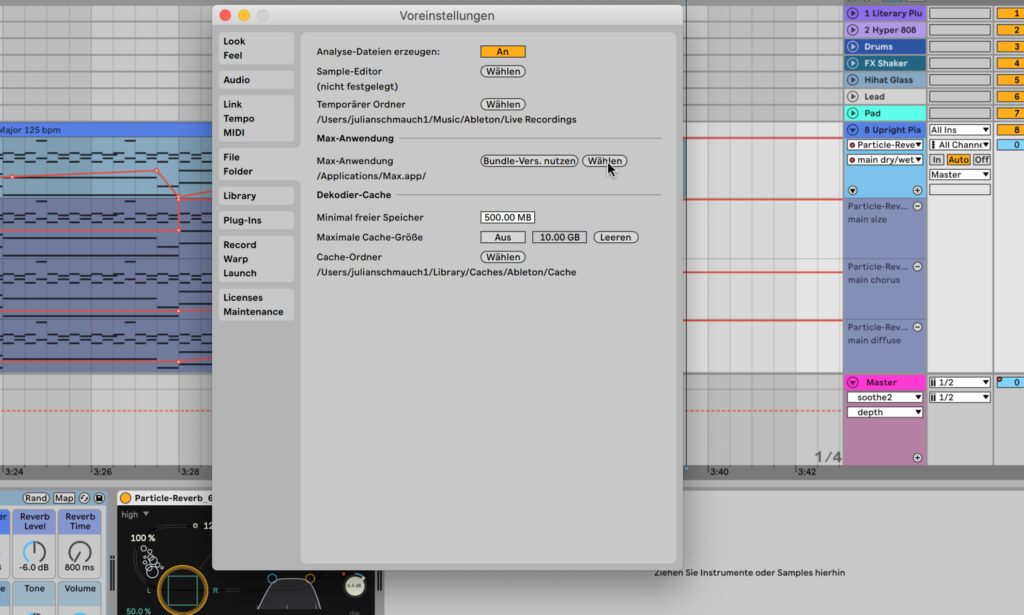Remove the main chorus automation lane
This screenshot has width=1024, height=615.
(x=917, y=267)
